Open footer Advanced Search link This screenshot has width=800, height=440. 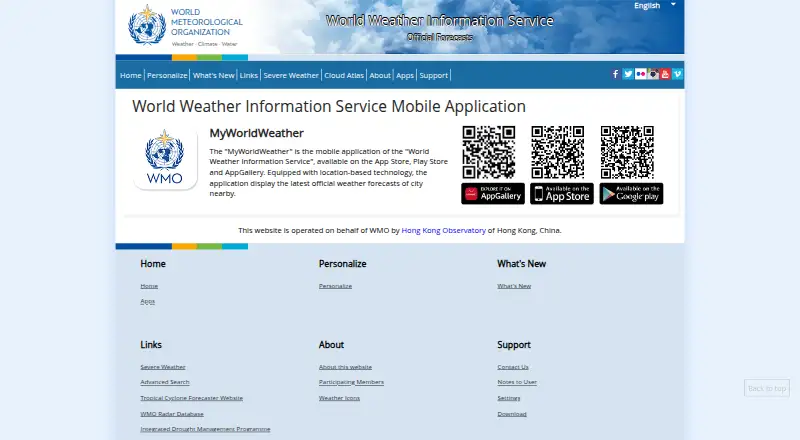[165, 382]
